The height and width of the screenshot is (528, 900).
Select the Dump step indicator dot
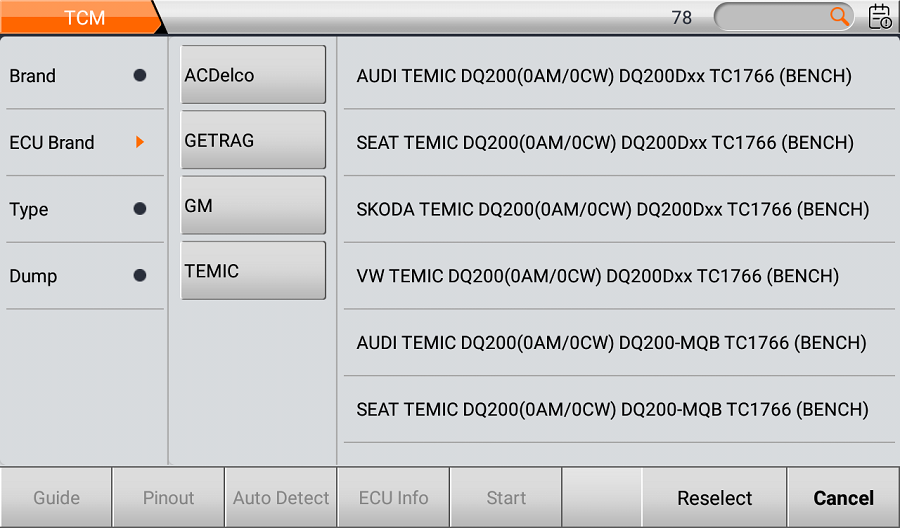pyautogui.click(x=140, y=275)
